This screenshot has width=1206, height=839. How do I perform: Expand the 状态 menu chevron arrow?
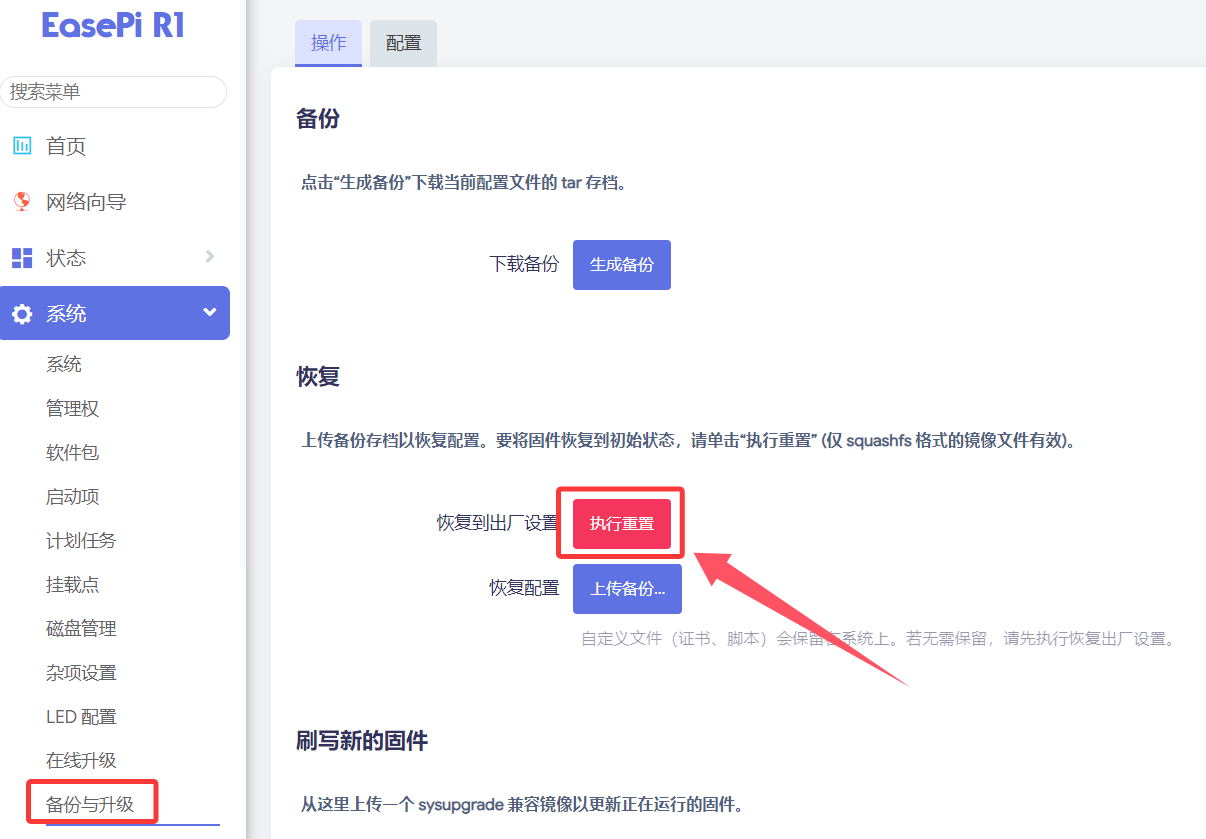click(x=210, y=257)
